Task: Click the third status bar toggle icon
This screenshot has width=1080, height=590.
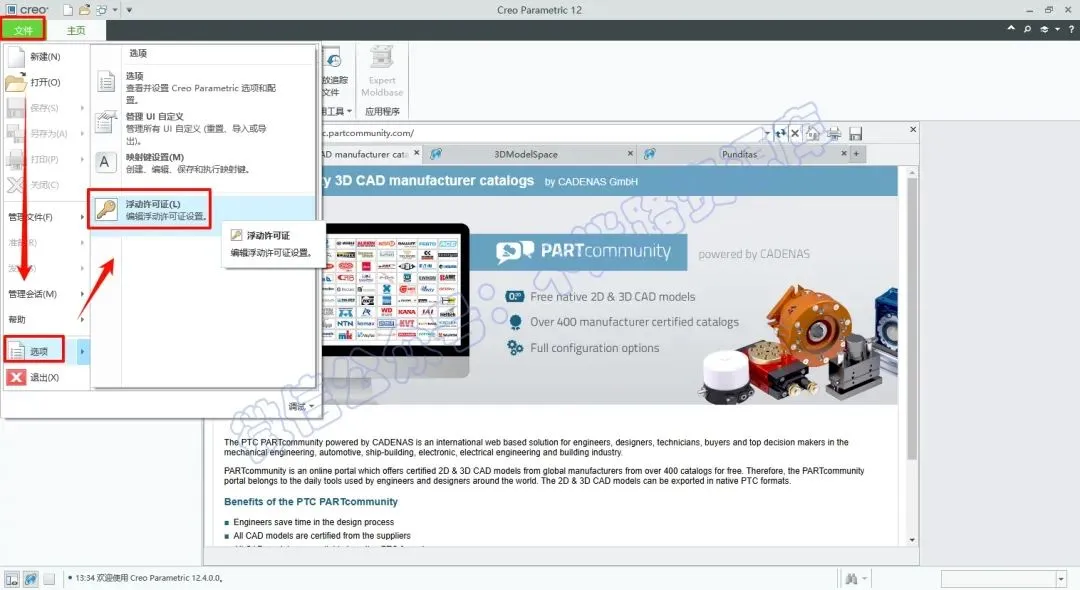Action: (x=49, y=579)
